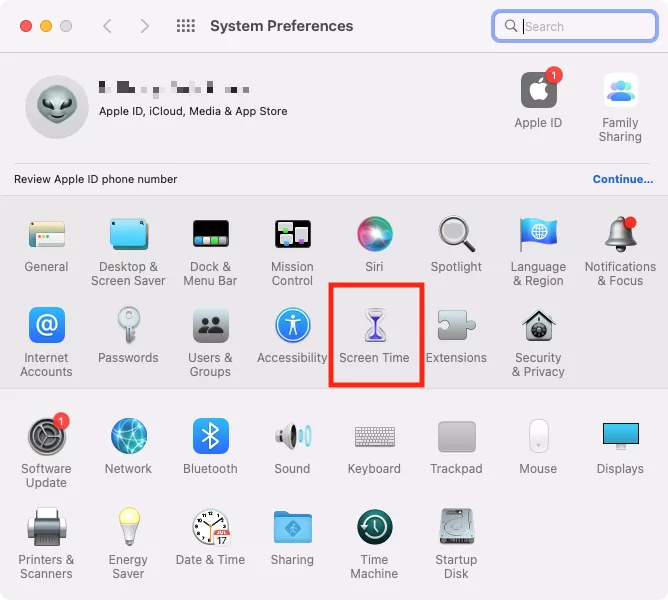Show all preferences grid button
The image size is (668, 600).
point(186,26)
